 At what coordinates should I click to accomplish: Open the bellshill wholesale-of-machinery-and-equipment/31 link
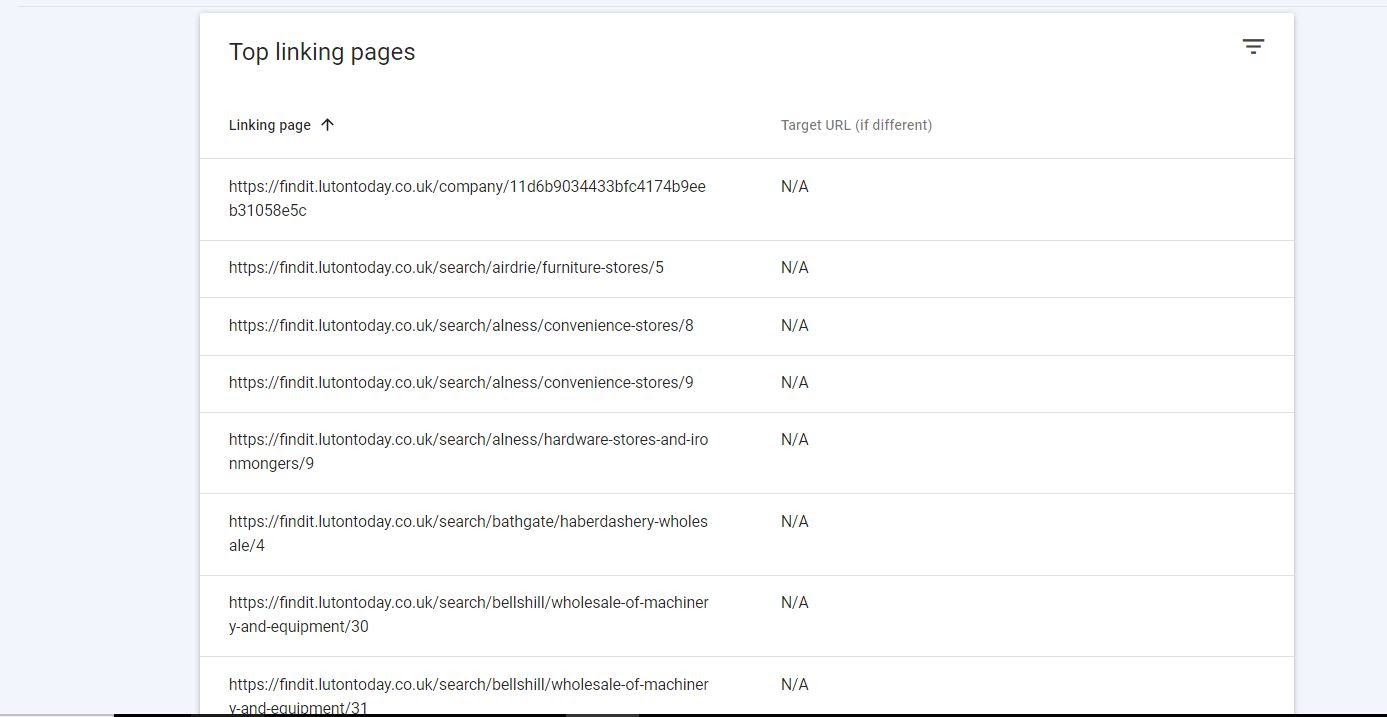[468, 695]
